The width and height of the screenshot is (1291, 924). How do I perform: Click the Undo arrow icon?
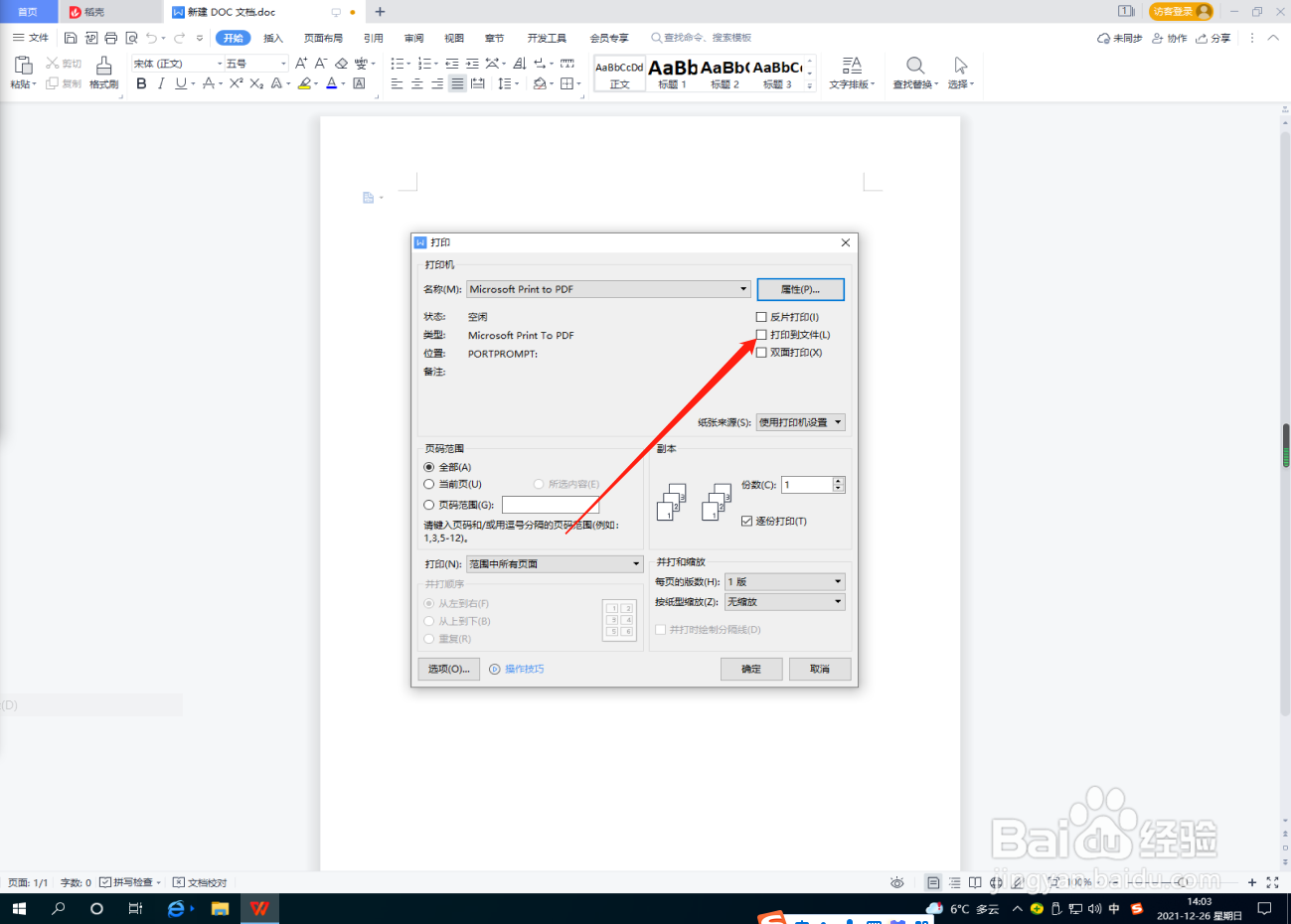pyautogui.click(x=151, y=38)
